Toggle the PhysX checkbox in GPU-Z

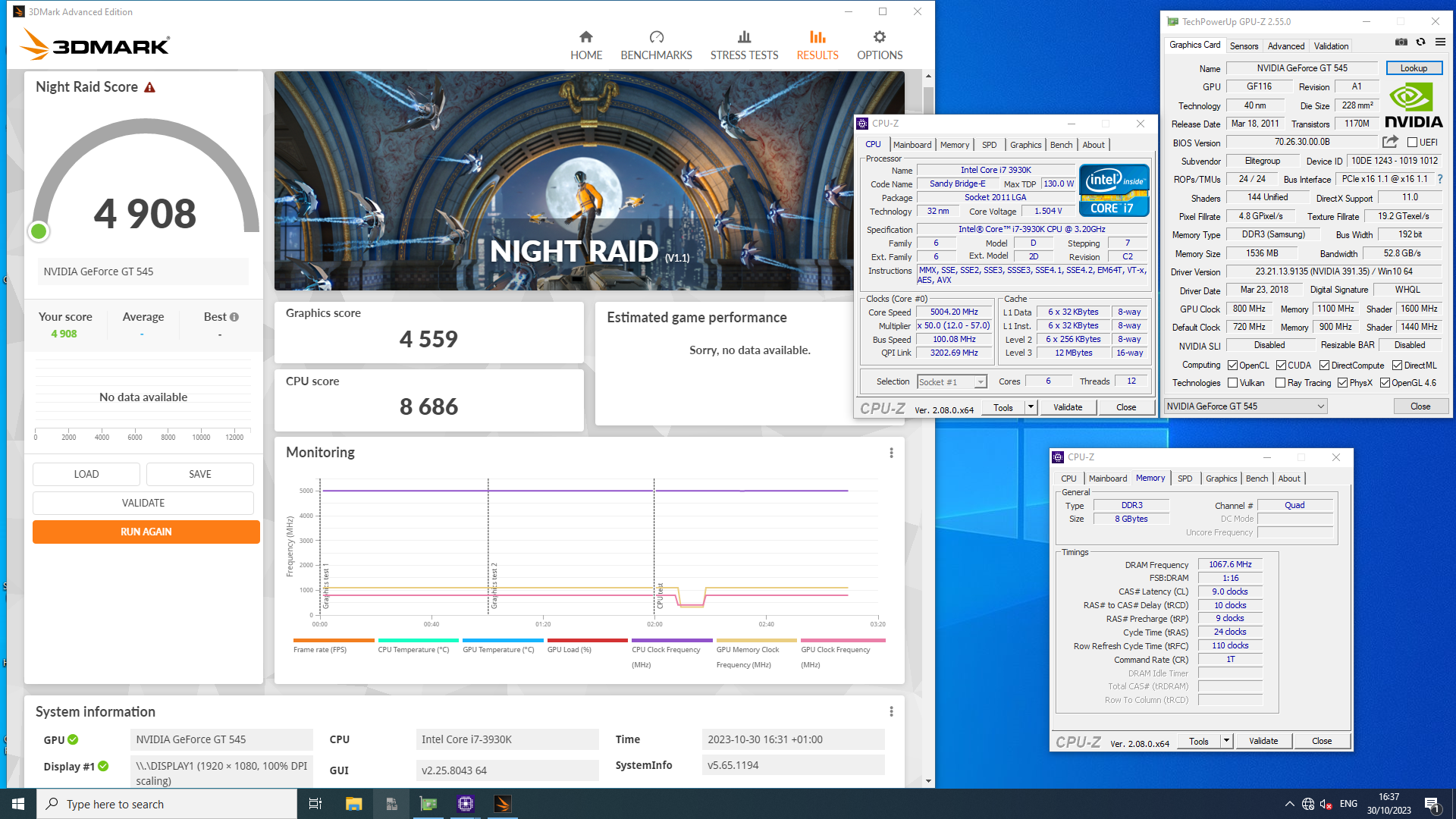1342,383
